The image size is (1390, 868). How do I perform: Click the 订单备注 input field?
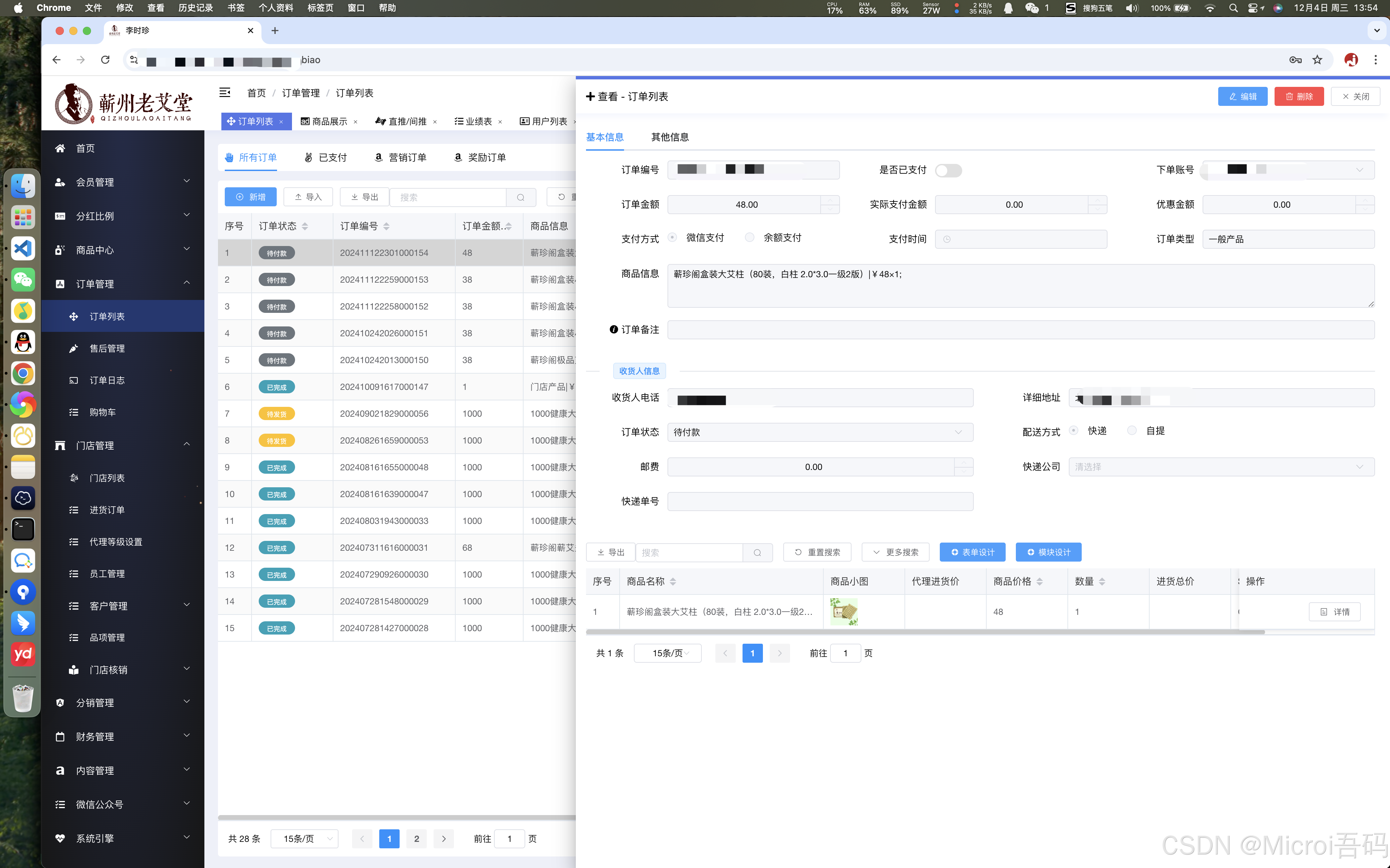point(1020,329)
